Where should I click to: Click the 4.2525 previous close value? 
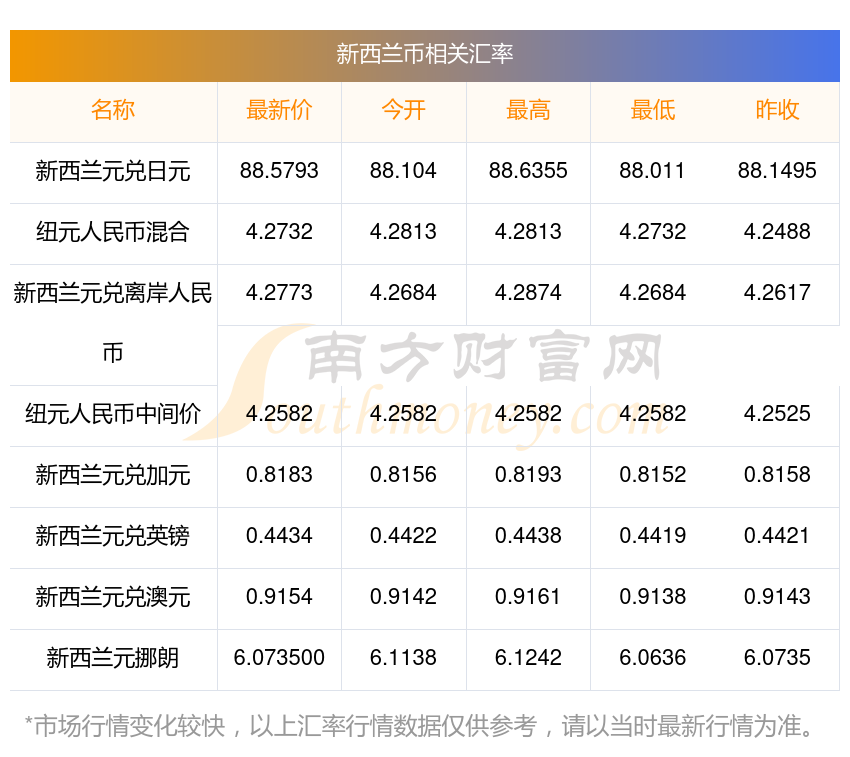pyautogui.click(x=777, y=414)
